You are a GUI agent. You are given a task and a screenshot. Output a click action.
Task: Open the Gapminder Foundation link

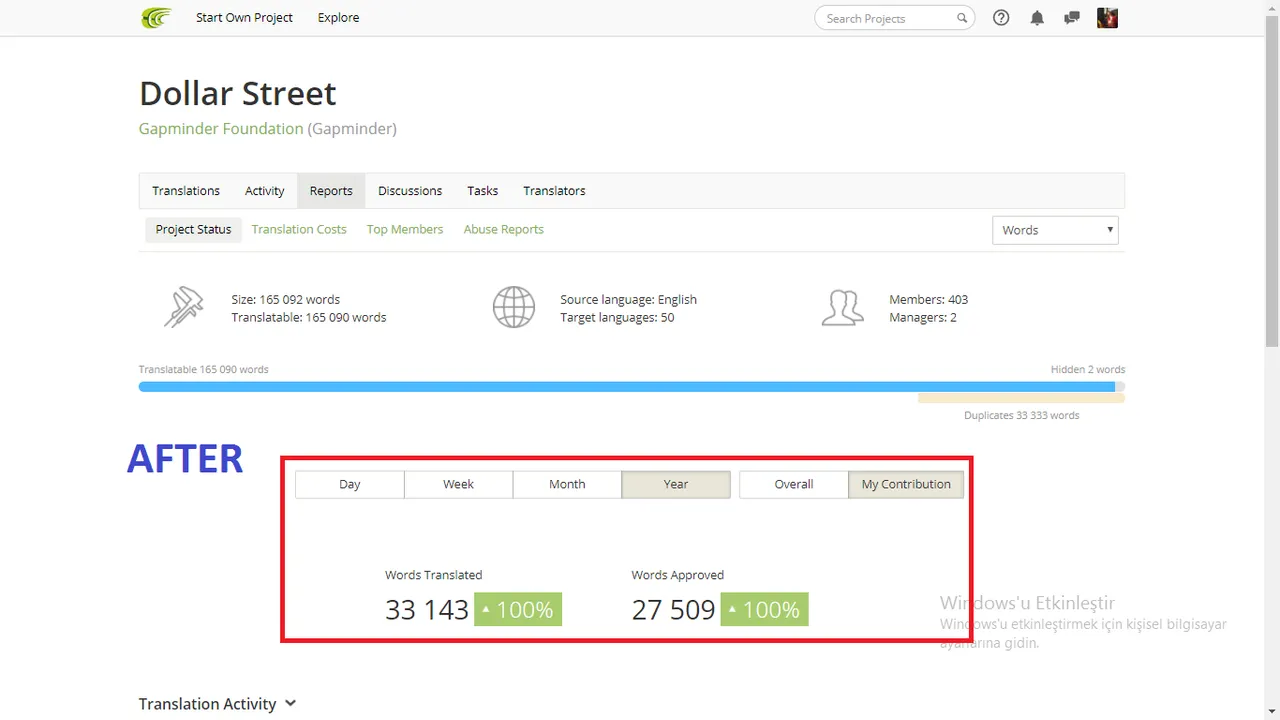pyautogui.click(x=221, y=129)
